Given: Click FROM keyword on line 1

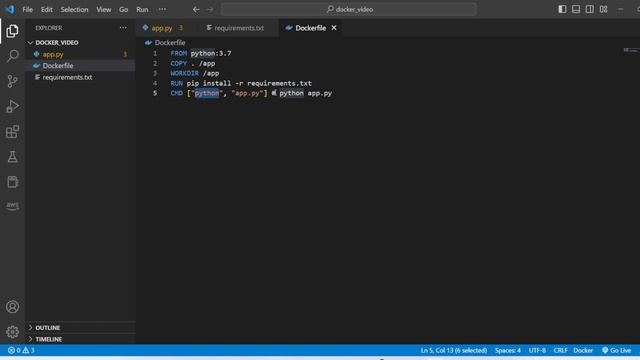Looking at the screenshot, I should (178, 53).
